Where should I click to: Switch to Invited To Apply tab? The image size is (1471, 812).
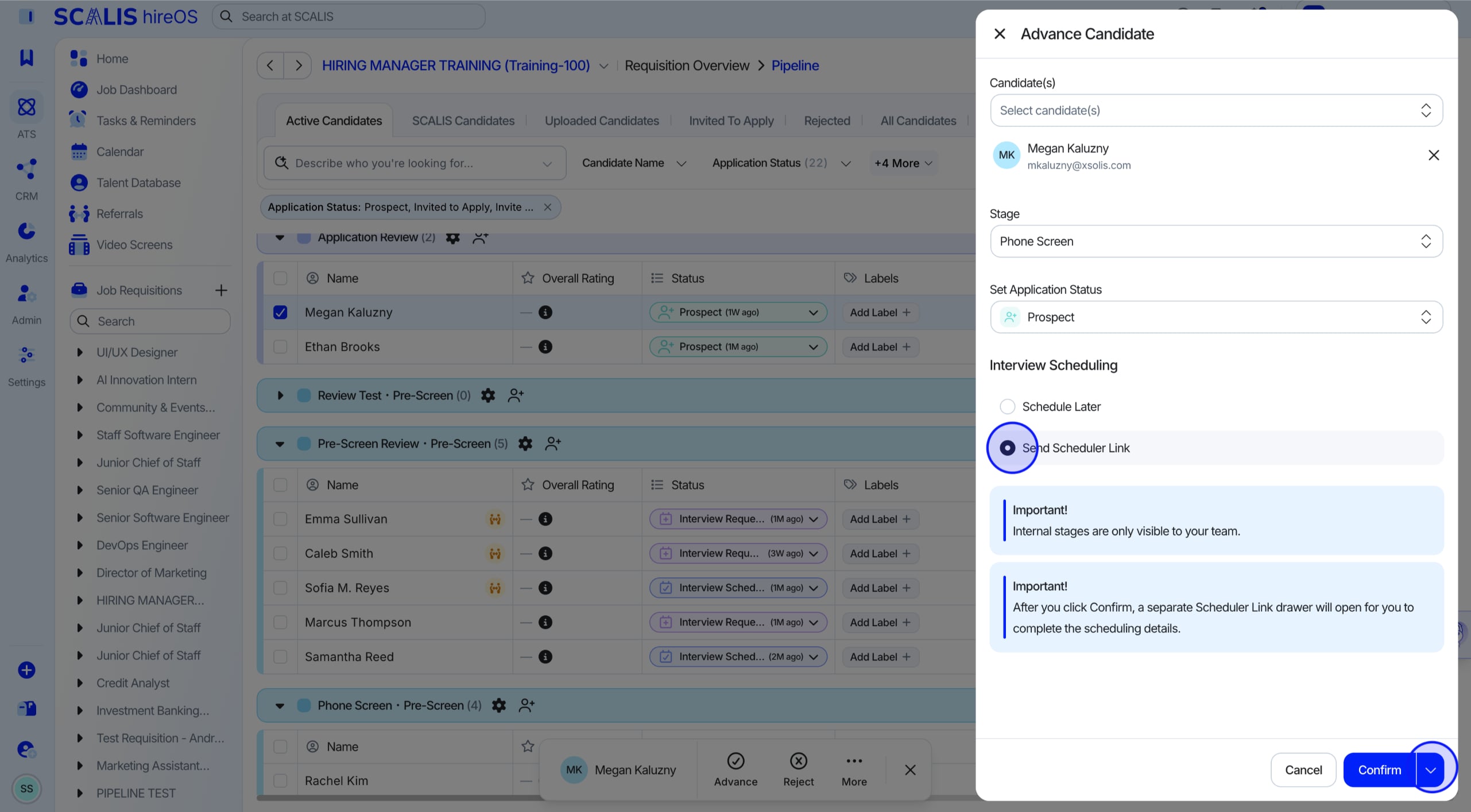coord(731,121)
